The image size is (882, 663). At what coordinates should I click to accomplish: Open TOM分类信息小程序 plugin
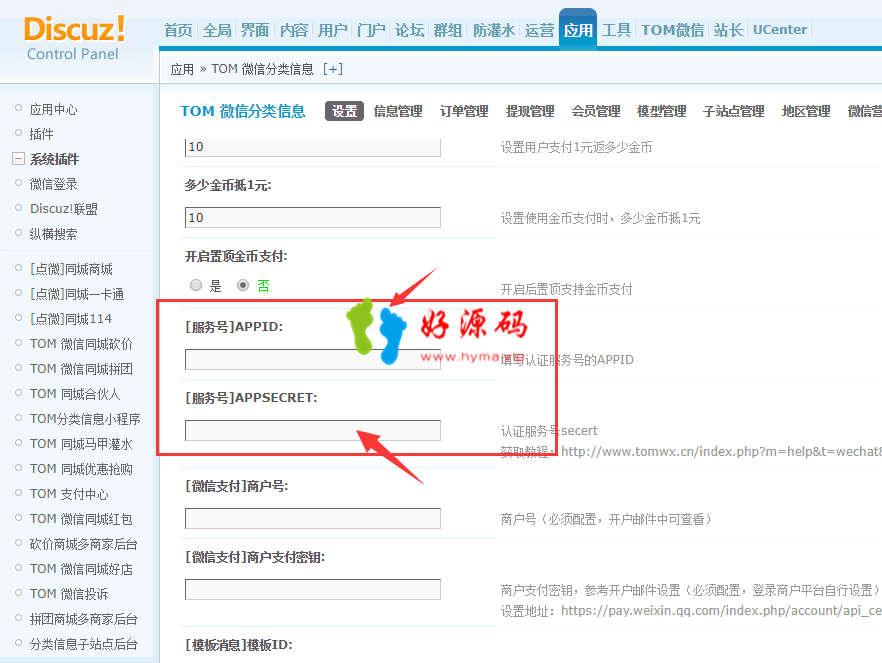coord(86,419)
